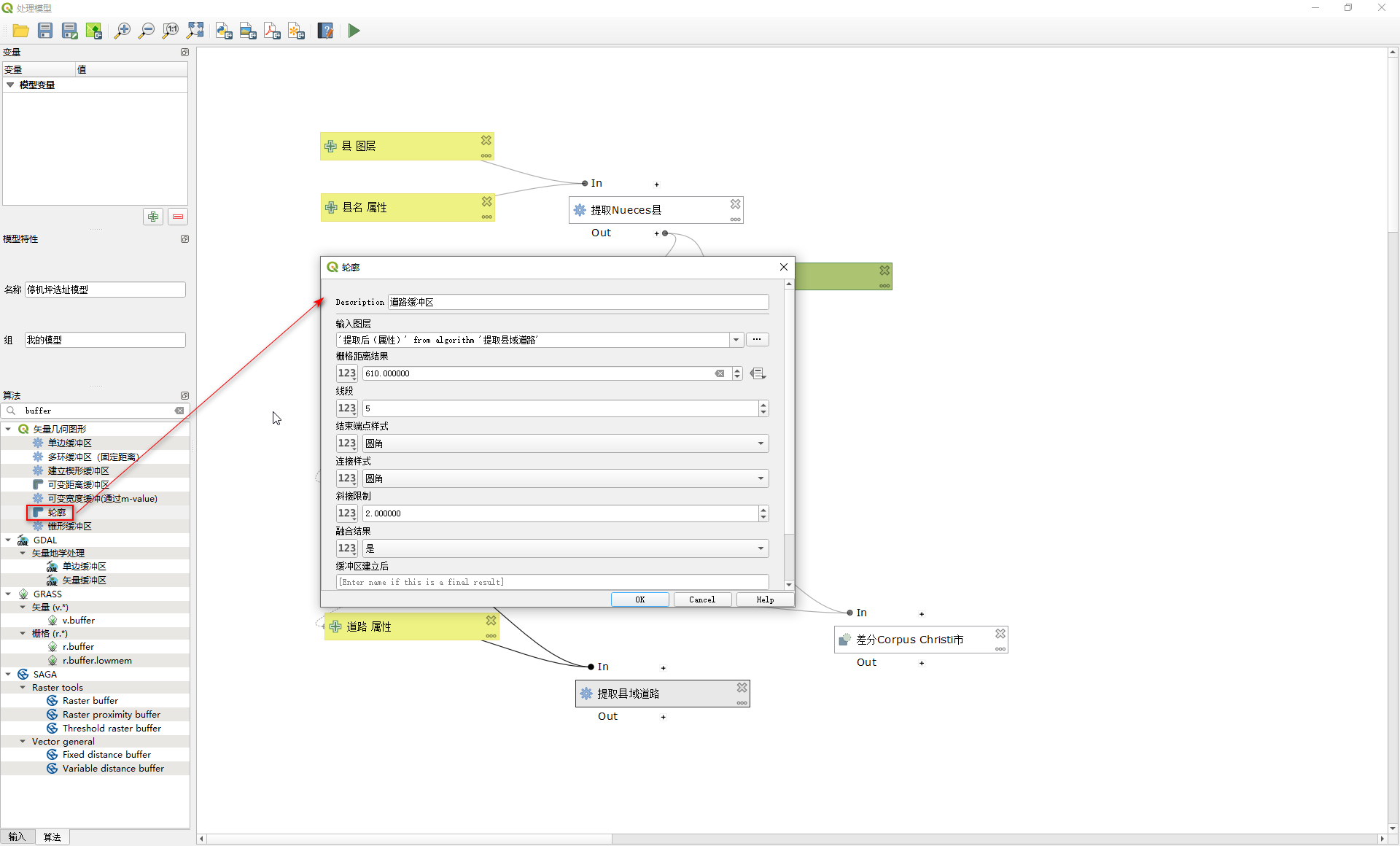The height and width of the screenshot is (846, 1400).
Task: Collapse the SAGA tree group
Action: coord(8,674)
